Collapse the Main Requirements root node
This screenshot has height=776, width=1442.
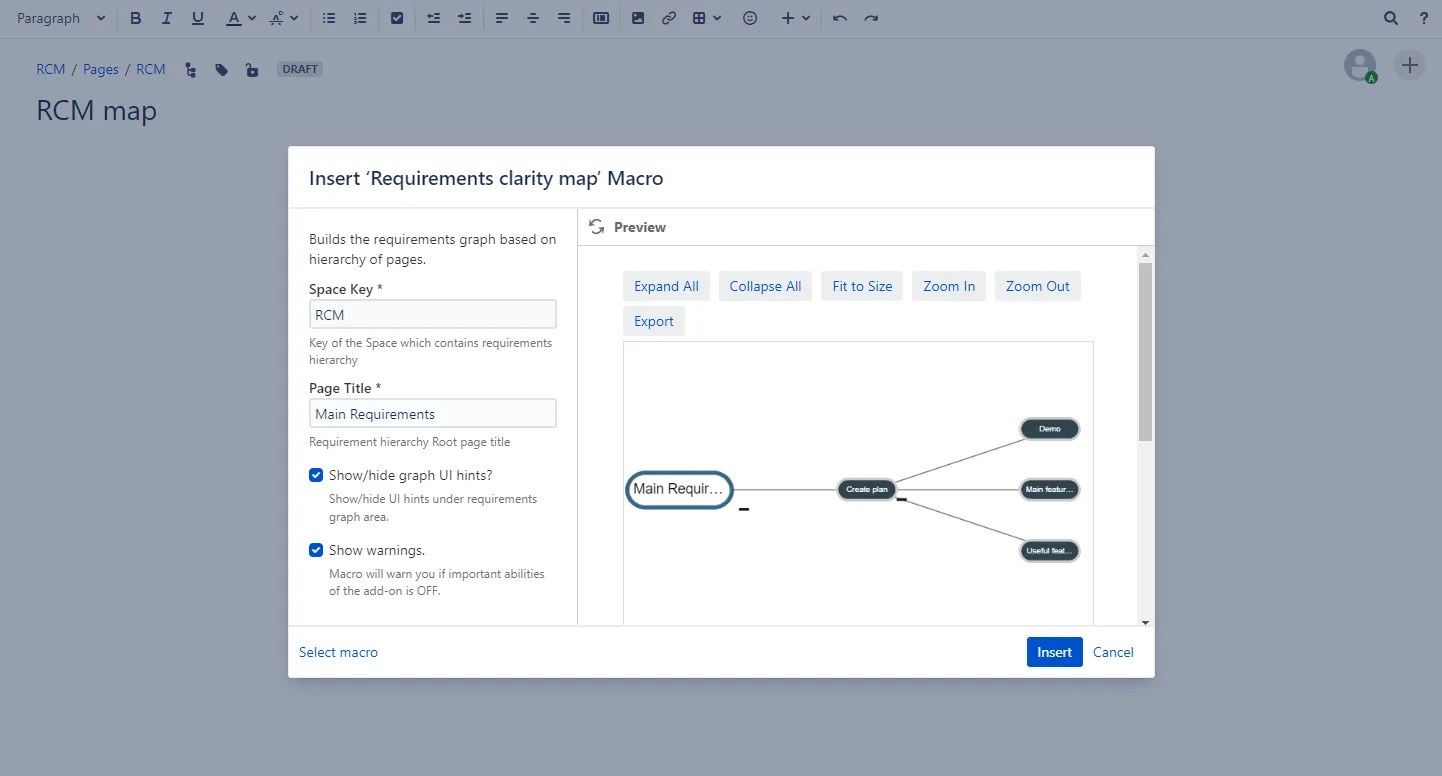(x=744, y=511)
